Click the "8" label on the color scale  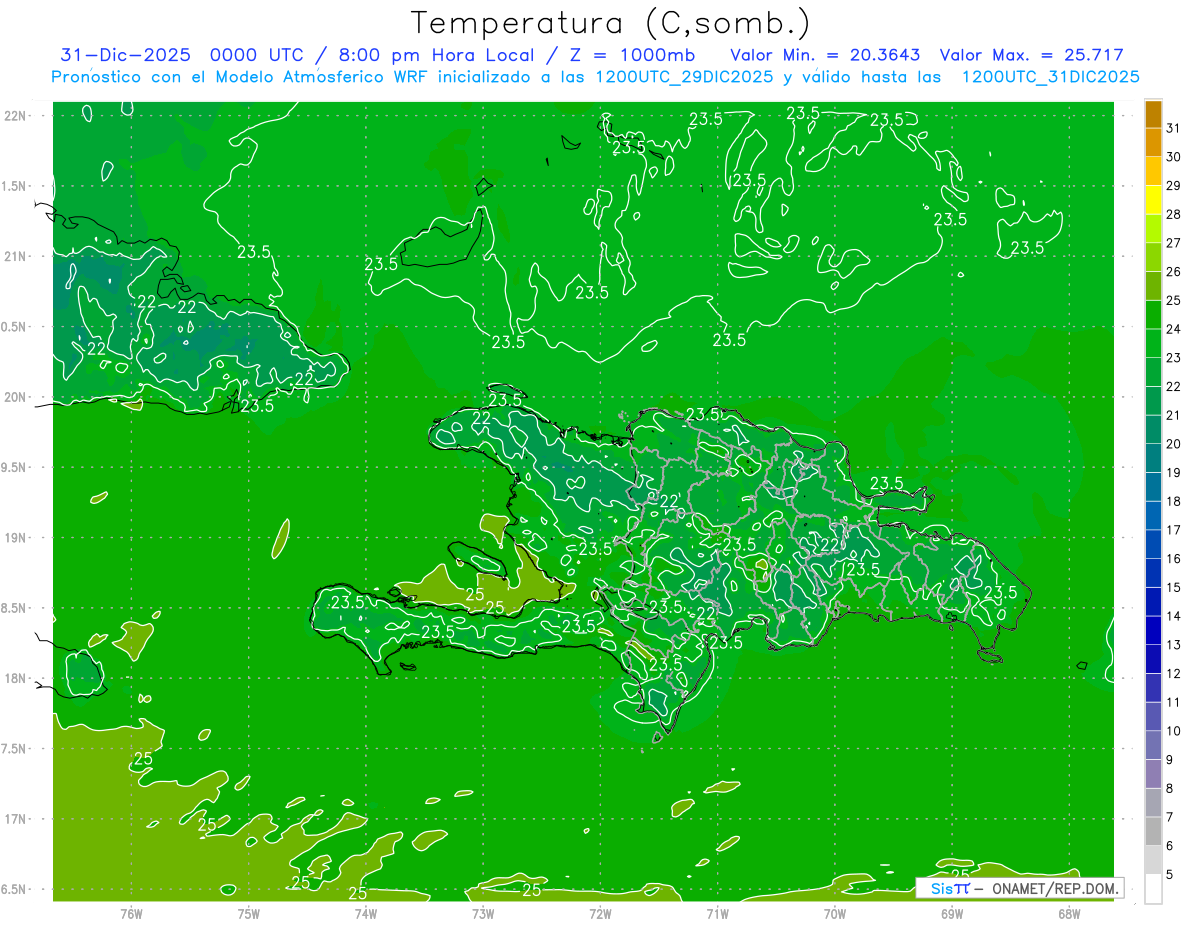[1170, 789]
